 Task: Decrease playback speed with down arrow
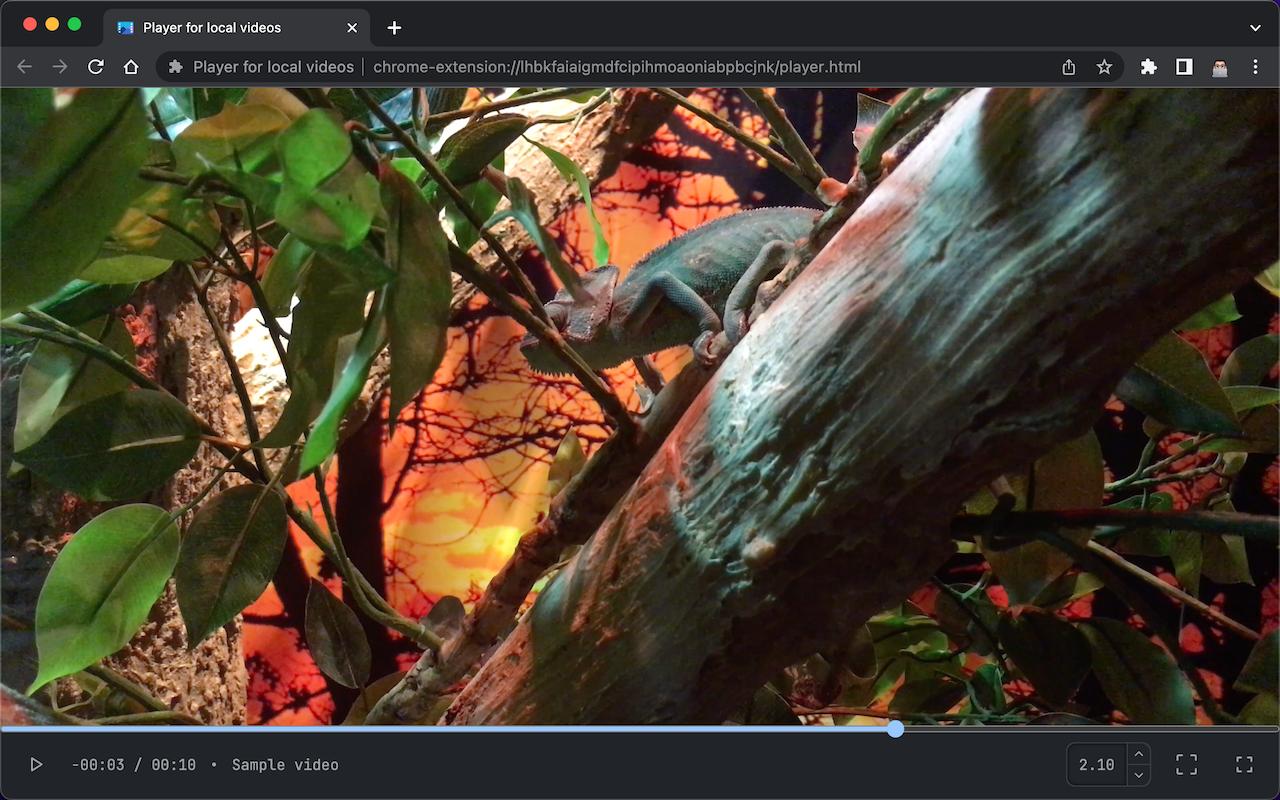(x=1138, y=775)
